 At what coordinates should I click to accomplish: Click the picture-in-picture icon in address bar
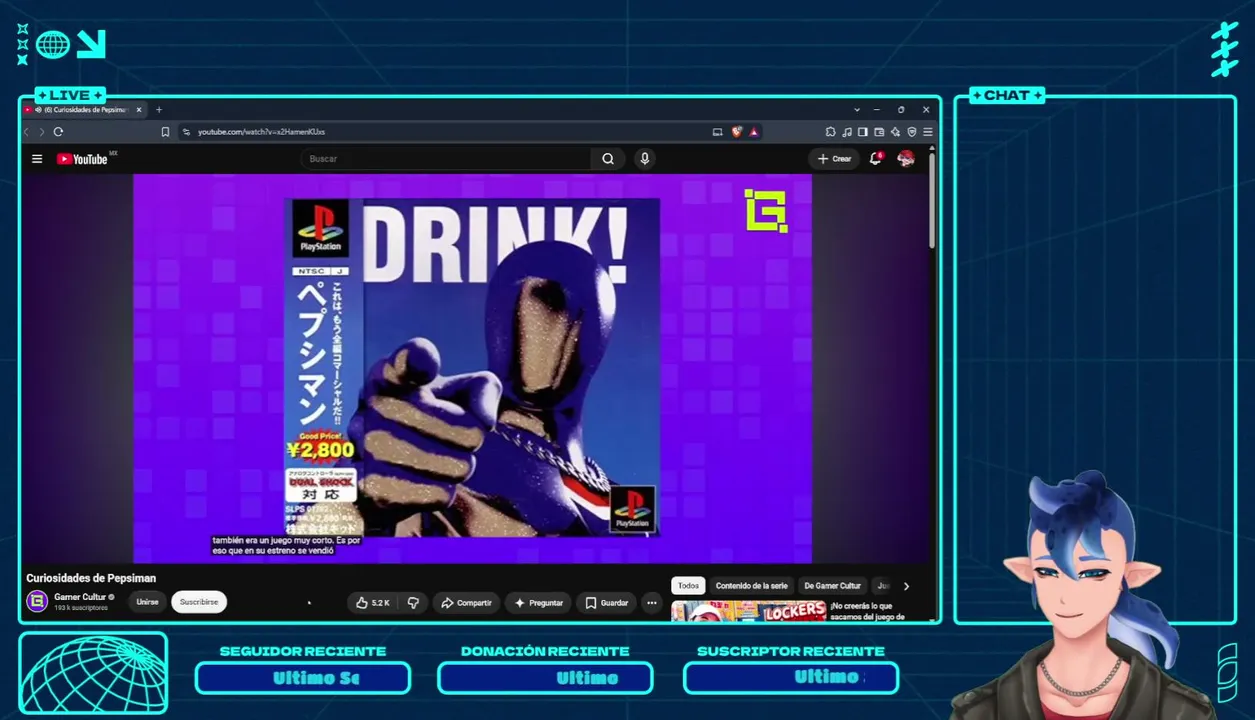pos(717,132)
